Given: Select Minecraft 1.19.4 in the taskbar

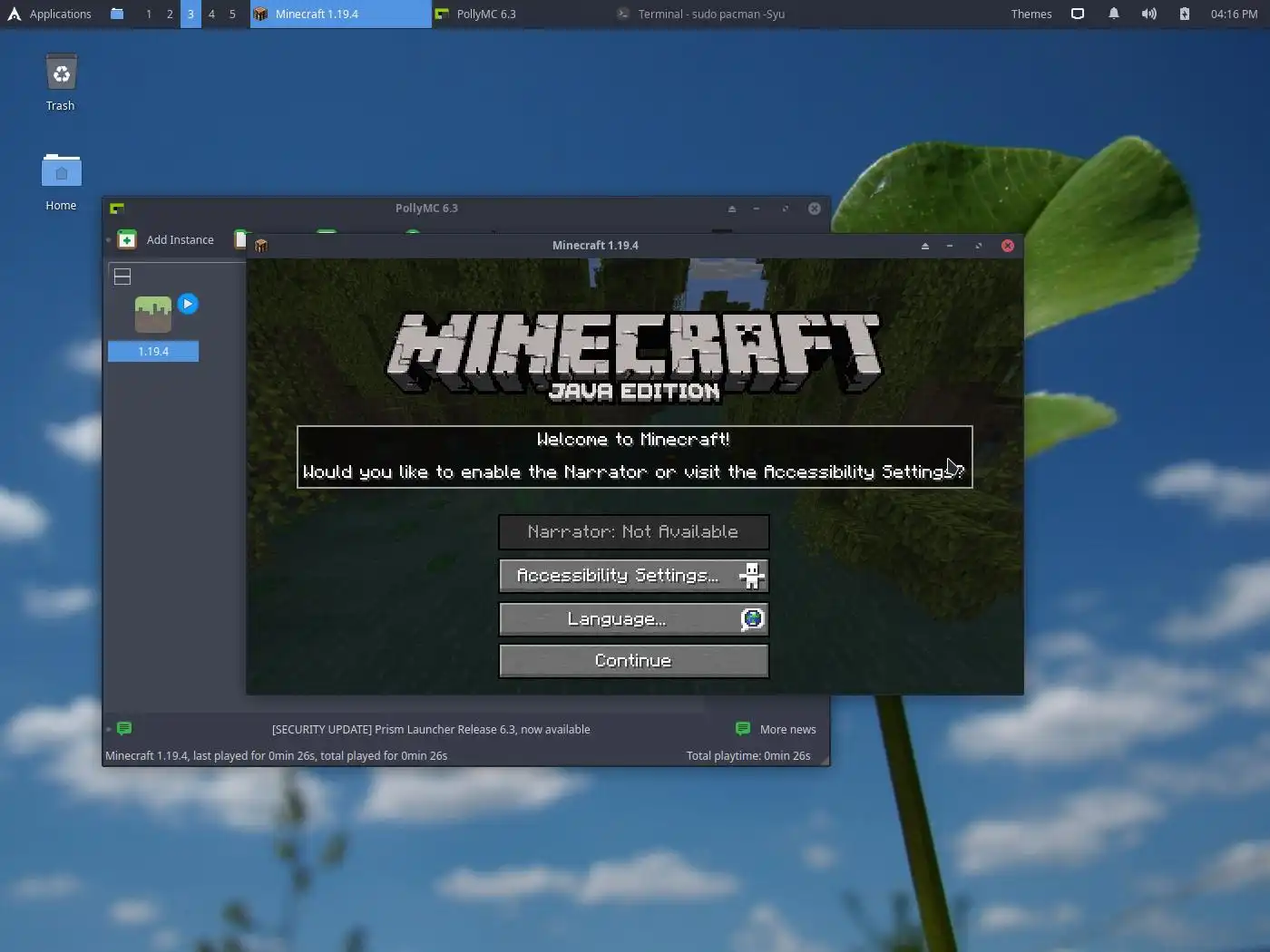Looking at the screenshot, I should pos(340,14).
